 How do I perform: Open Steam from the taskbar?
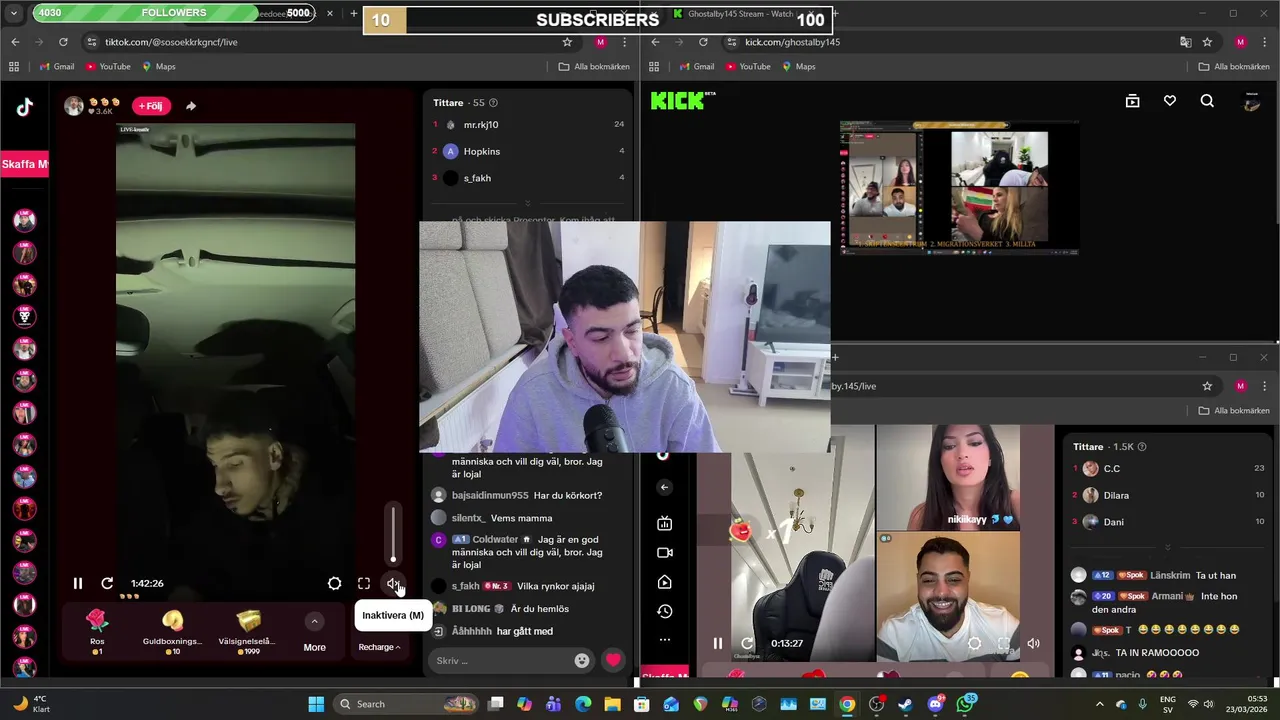click(x=905, y=704)
